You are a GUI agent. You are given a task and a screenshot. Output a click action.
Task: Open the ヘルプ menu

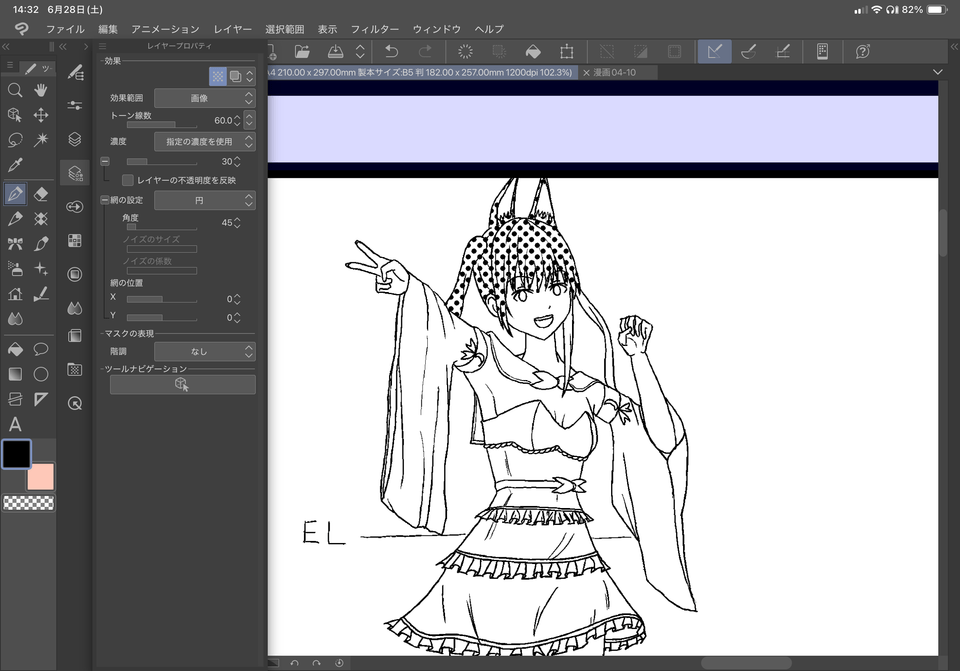tap(489, 29)
